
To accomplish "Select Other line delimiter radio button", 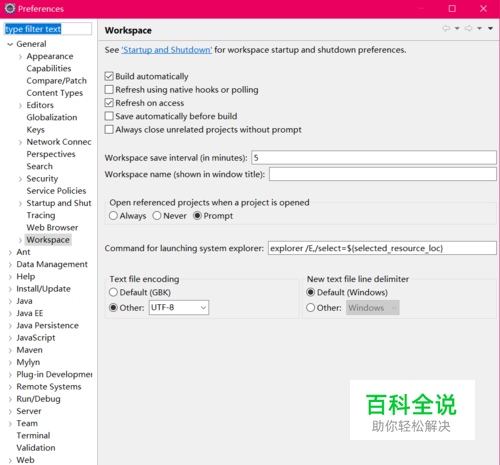I will [311, 308].
